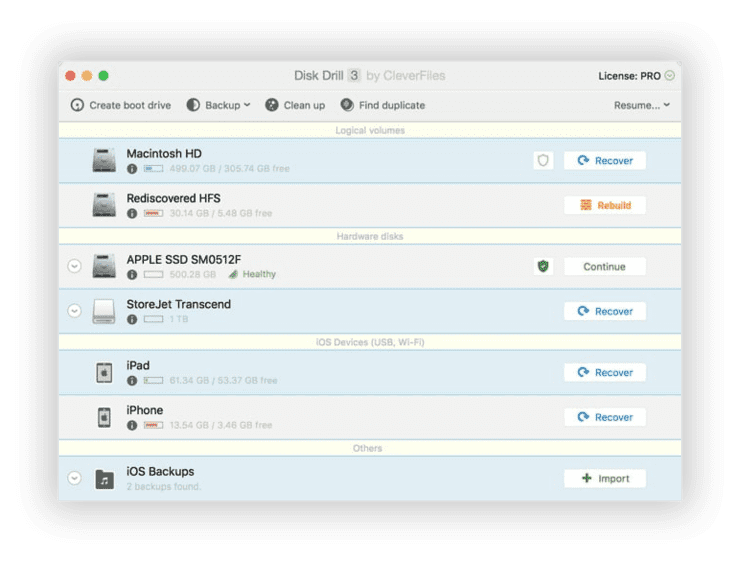
Task: Toggle protection shield on Macintosh HD
Action: click(543, 160)
